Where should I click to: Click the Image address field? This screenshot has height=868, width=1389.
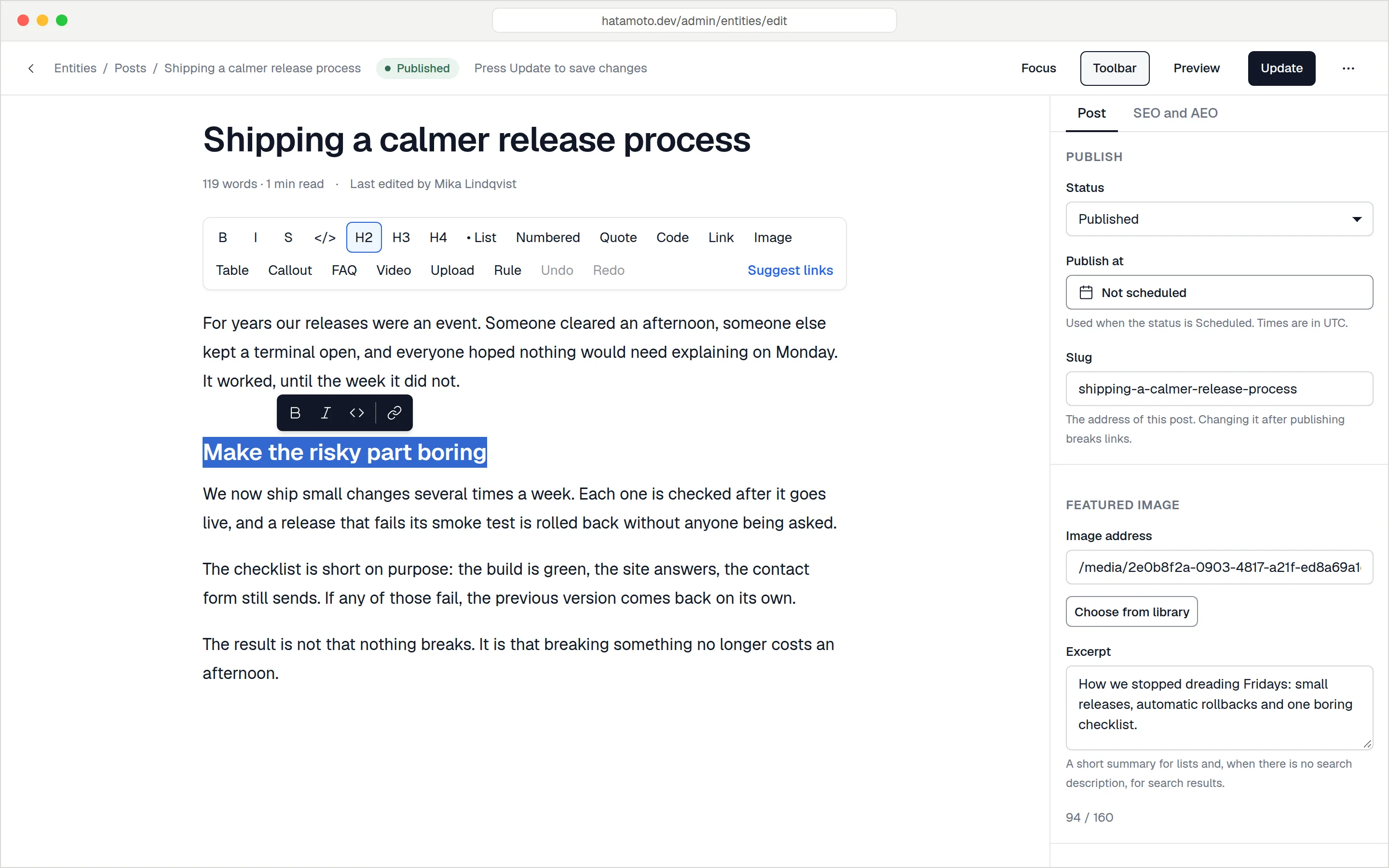(1219, 567)
